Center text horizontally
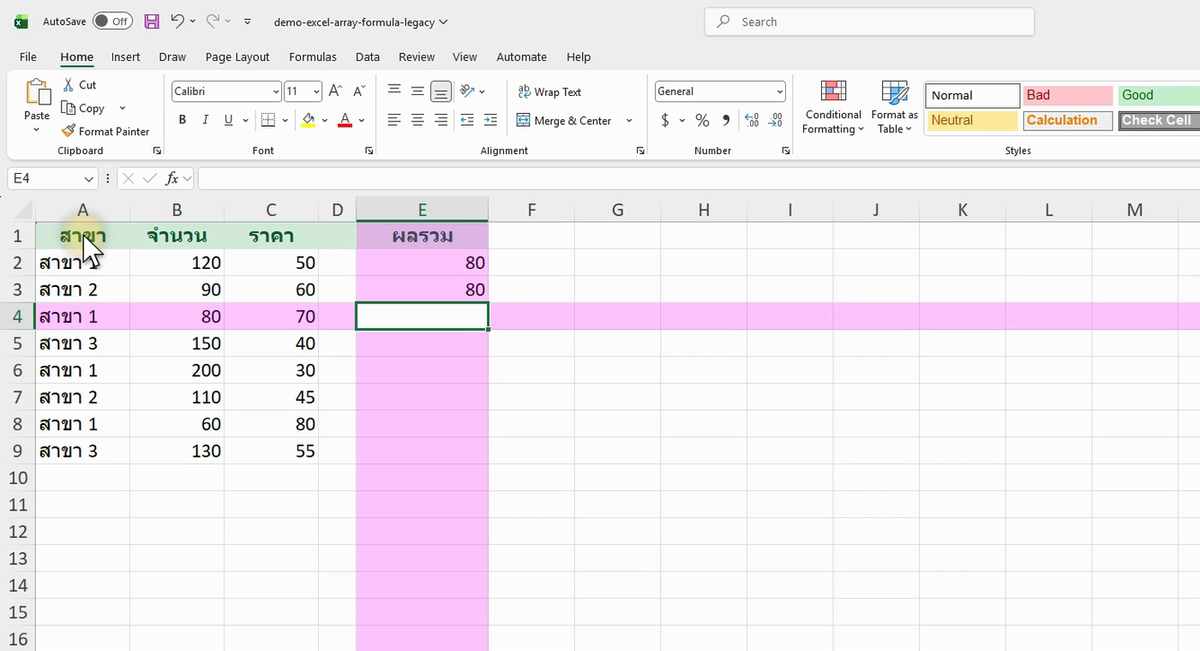The image size is (1200, 651). (x=417, y=120)
